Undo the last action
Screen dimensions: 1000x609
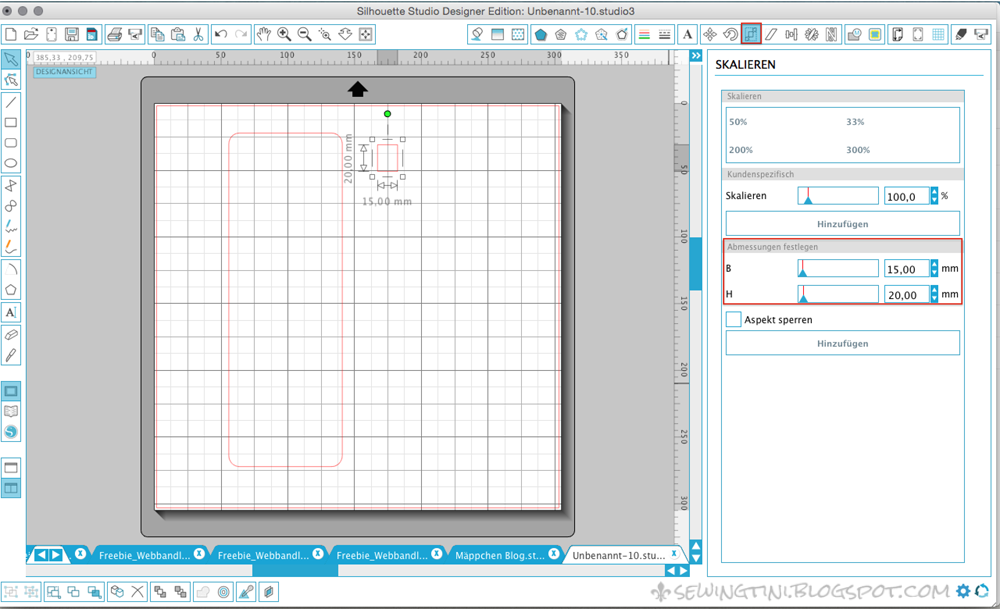221,34
